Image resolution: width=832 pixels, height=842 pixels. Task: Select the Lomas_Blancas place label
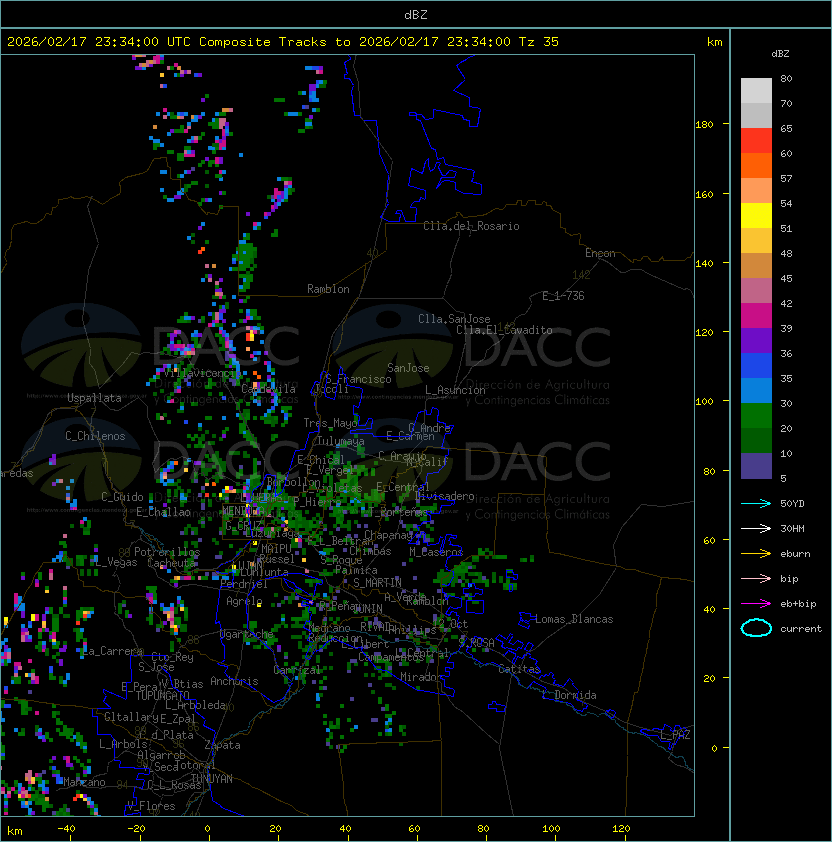tap(574, 619)
